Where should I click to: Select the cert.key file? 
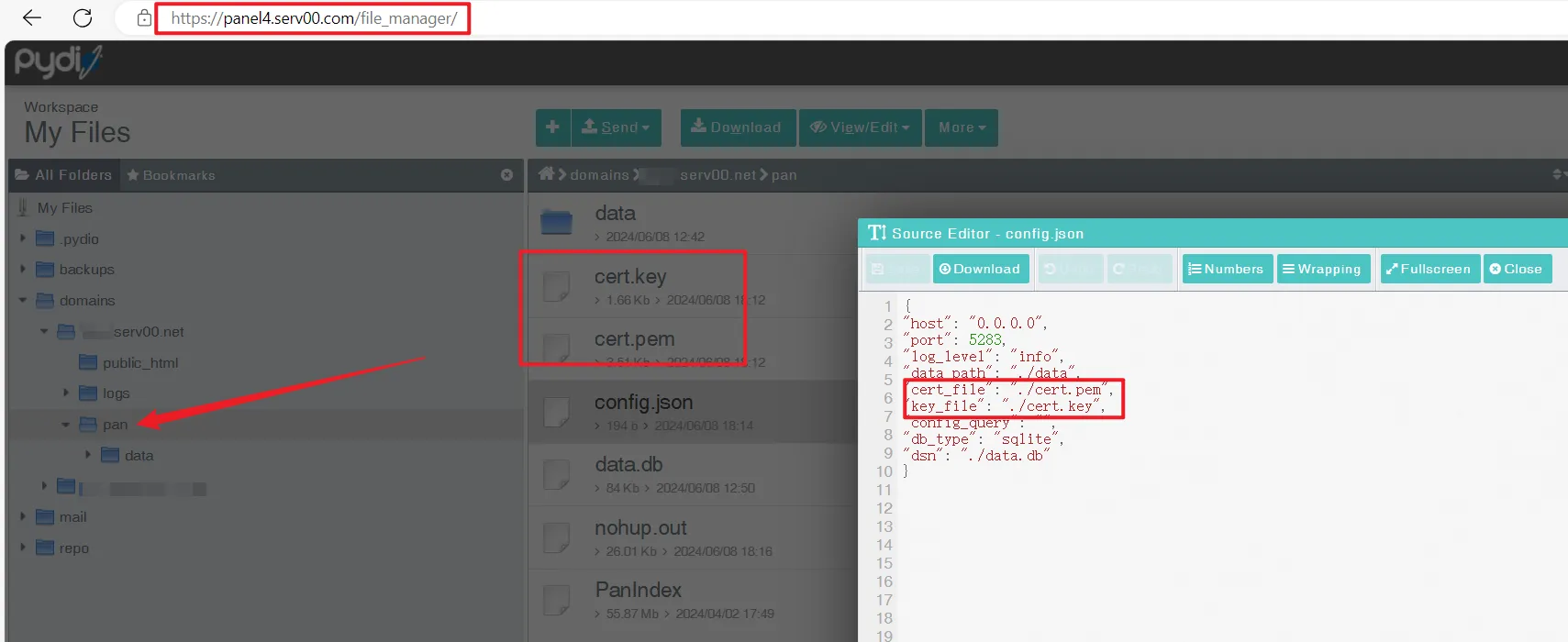(693, 286)
